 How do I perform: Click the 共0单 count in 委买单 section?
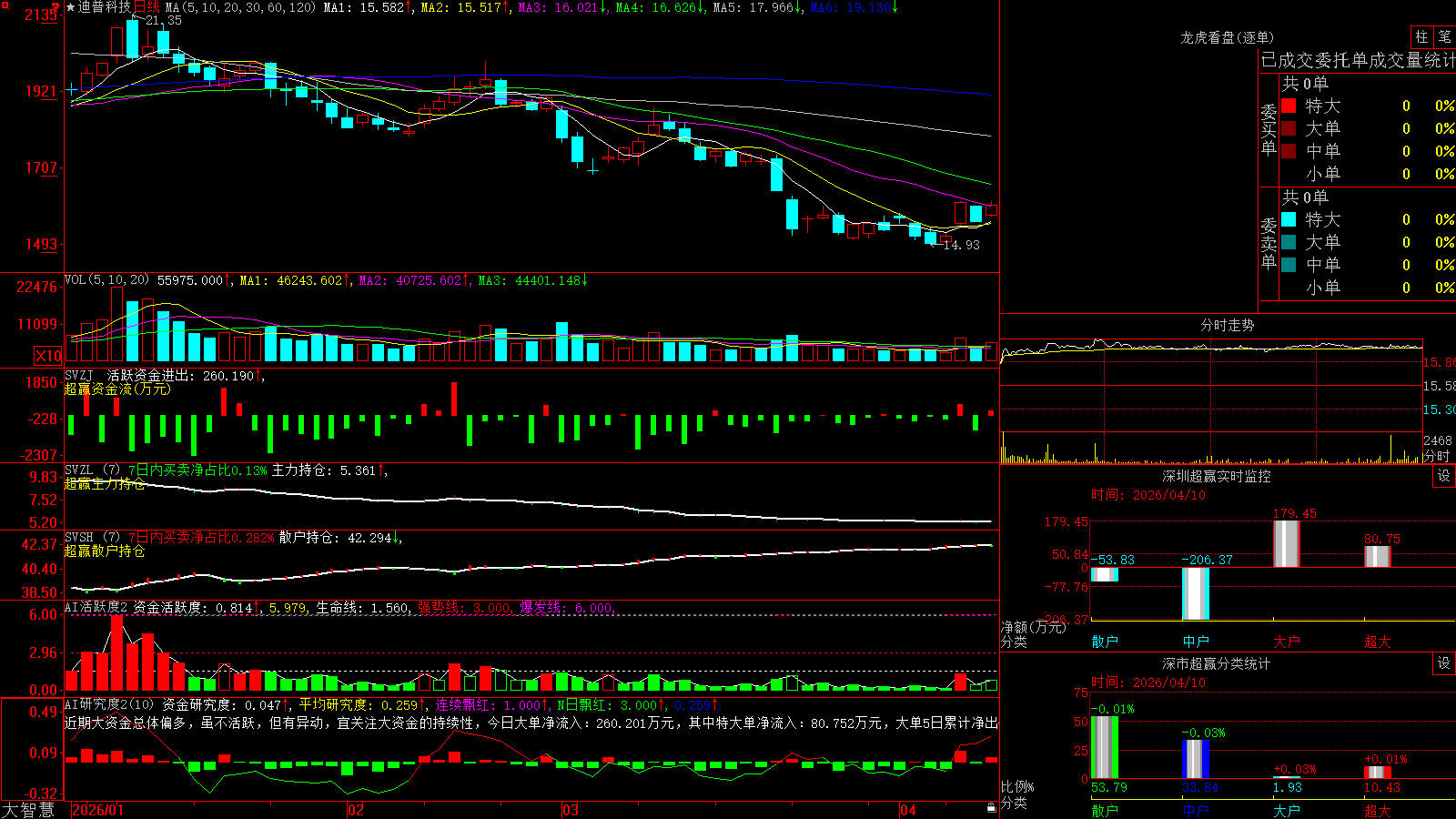pos(1305,83)
